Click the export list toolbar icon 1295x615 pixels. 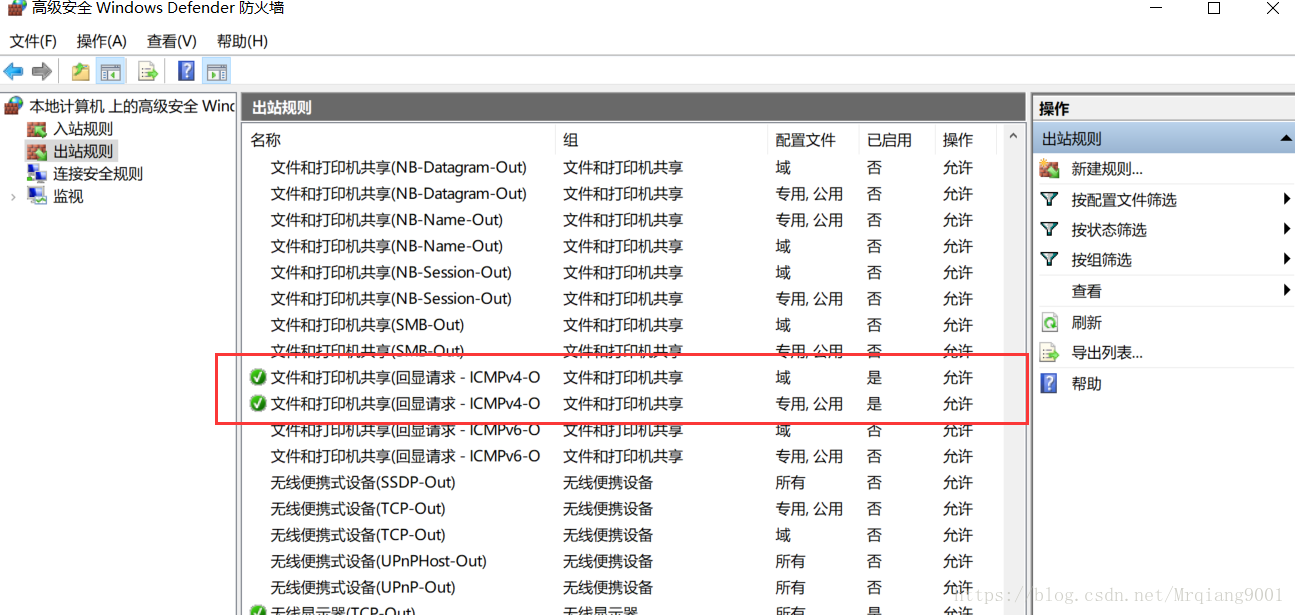148,70
